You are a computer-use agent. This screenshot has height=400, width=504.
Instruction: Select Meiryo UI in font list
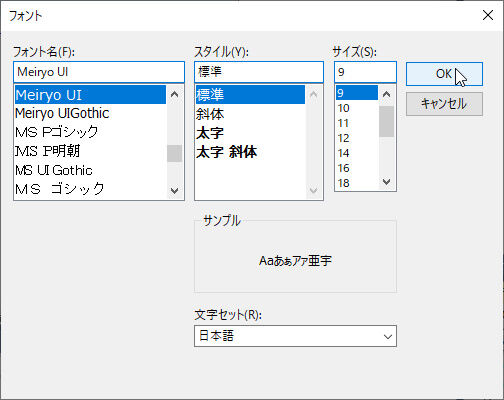(x=90, y=95)
